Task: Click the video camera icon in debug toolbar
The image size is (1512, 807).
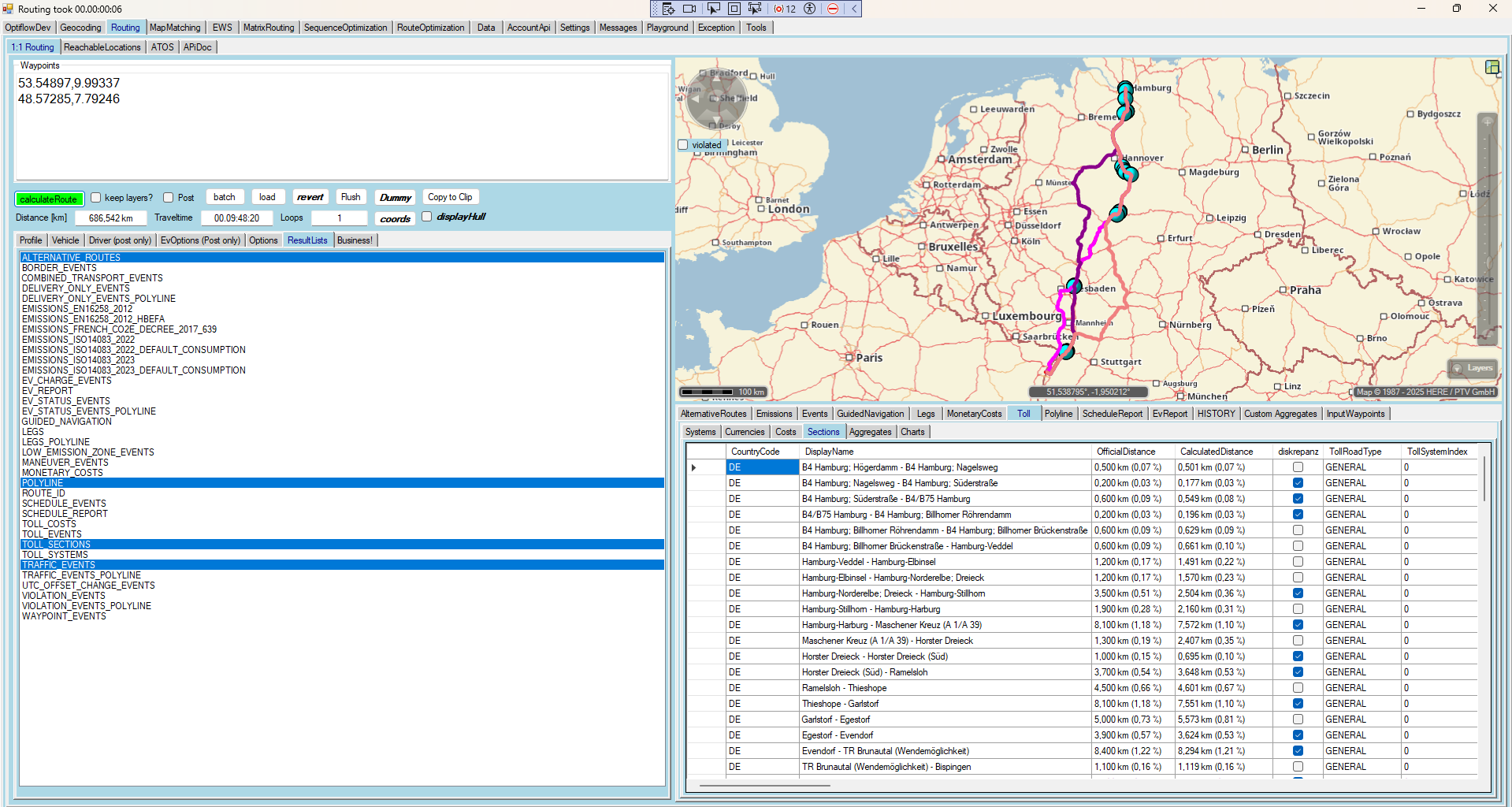Action: coord(689,9)
